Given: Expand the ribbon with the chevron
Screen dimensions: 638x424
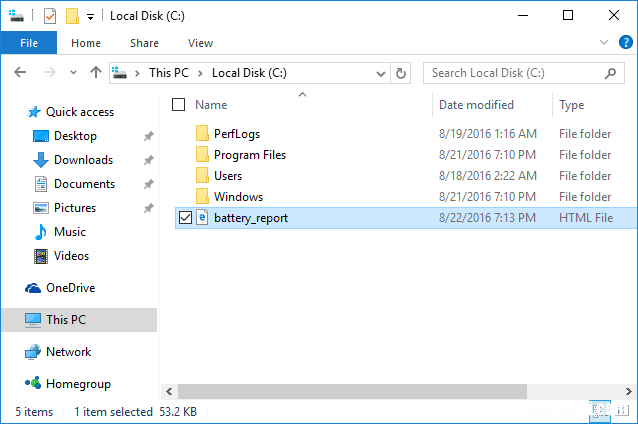Looking at the screenshot, I should pyautogui.click(x=604, y=42).
